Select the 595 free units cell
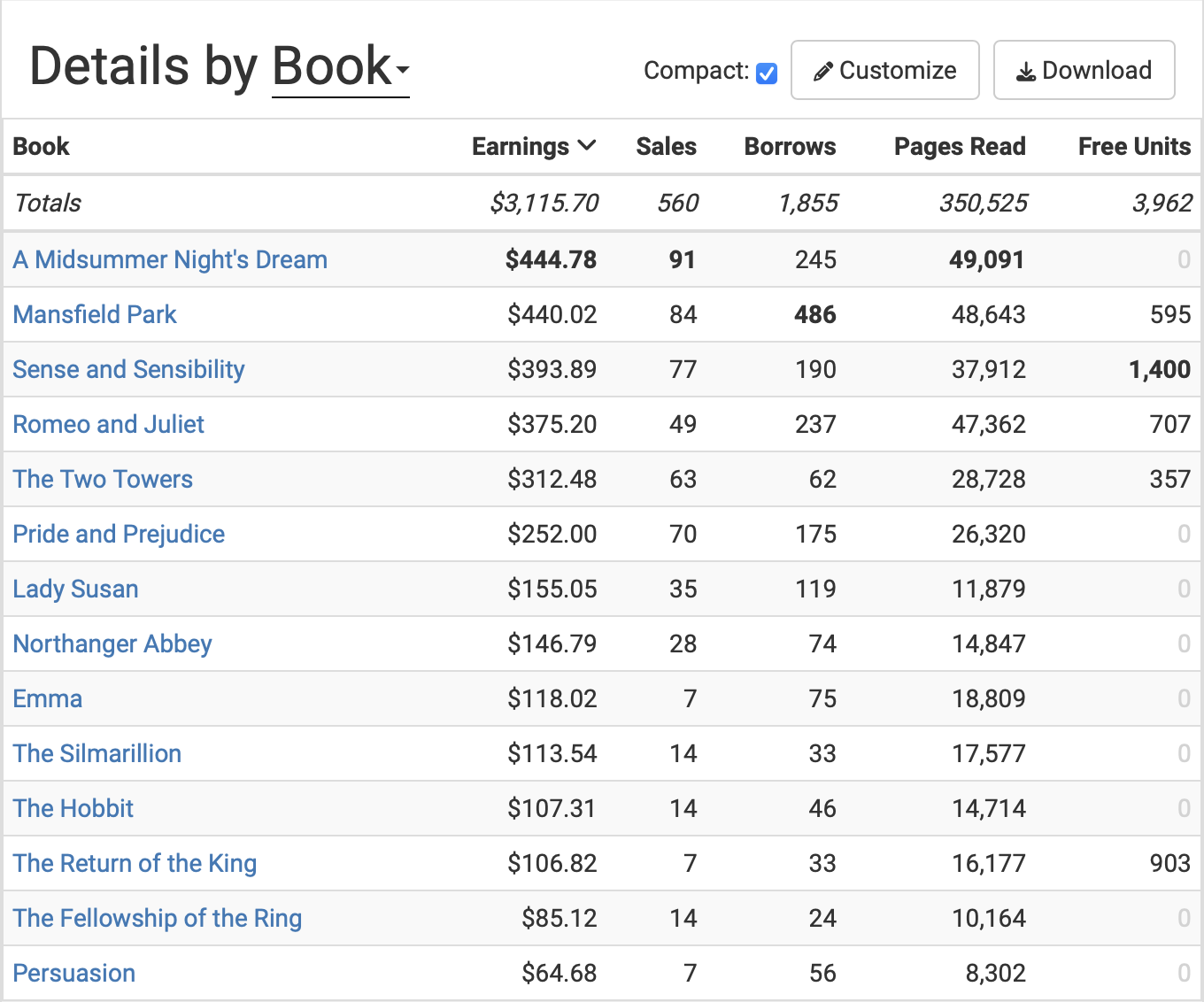Image resolution: width=1204 pixels, height=1002 pixels. click(1169, 314)
